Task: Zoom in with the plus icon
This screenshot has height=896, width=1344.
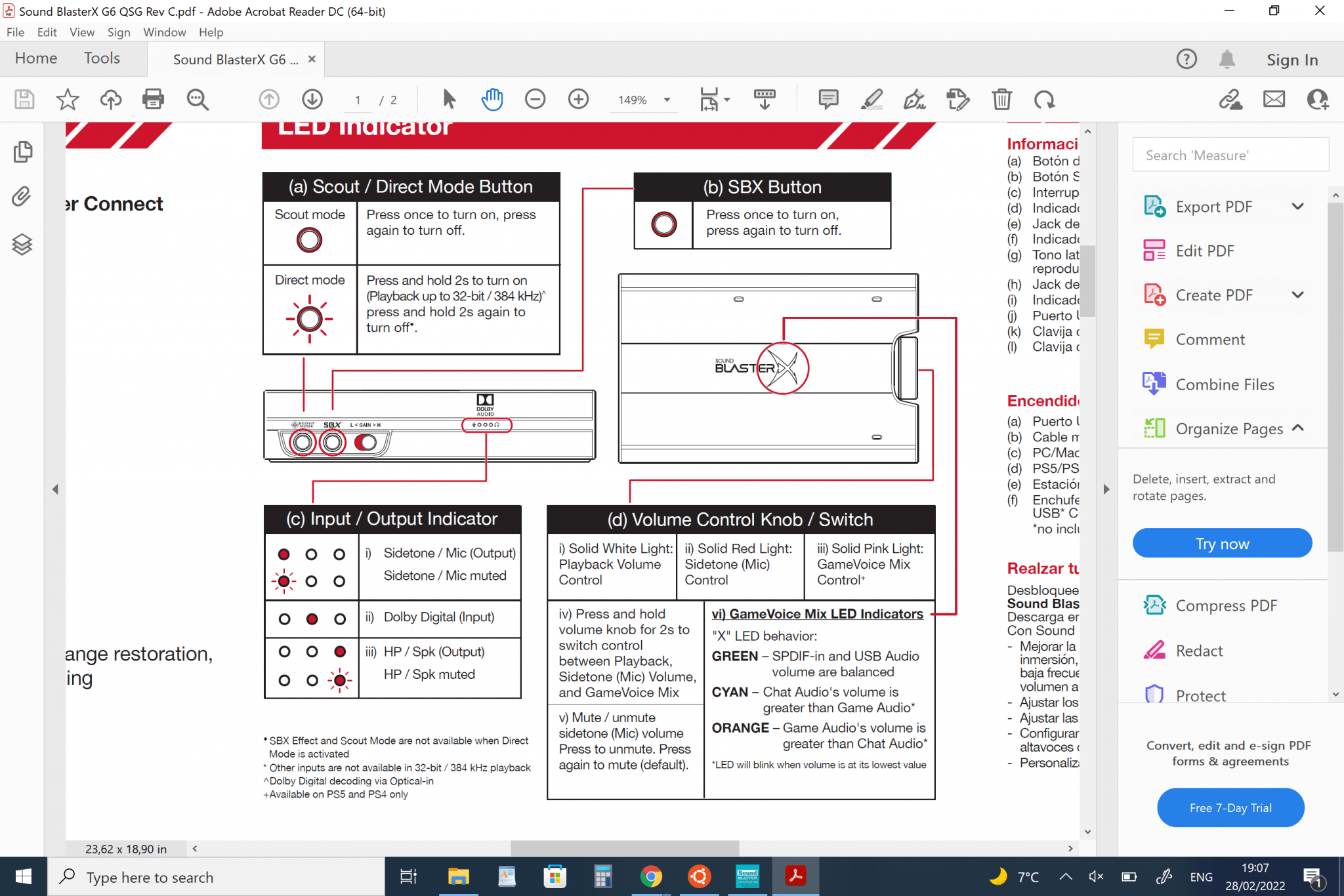Action: [578, 100]
